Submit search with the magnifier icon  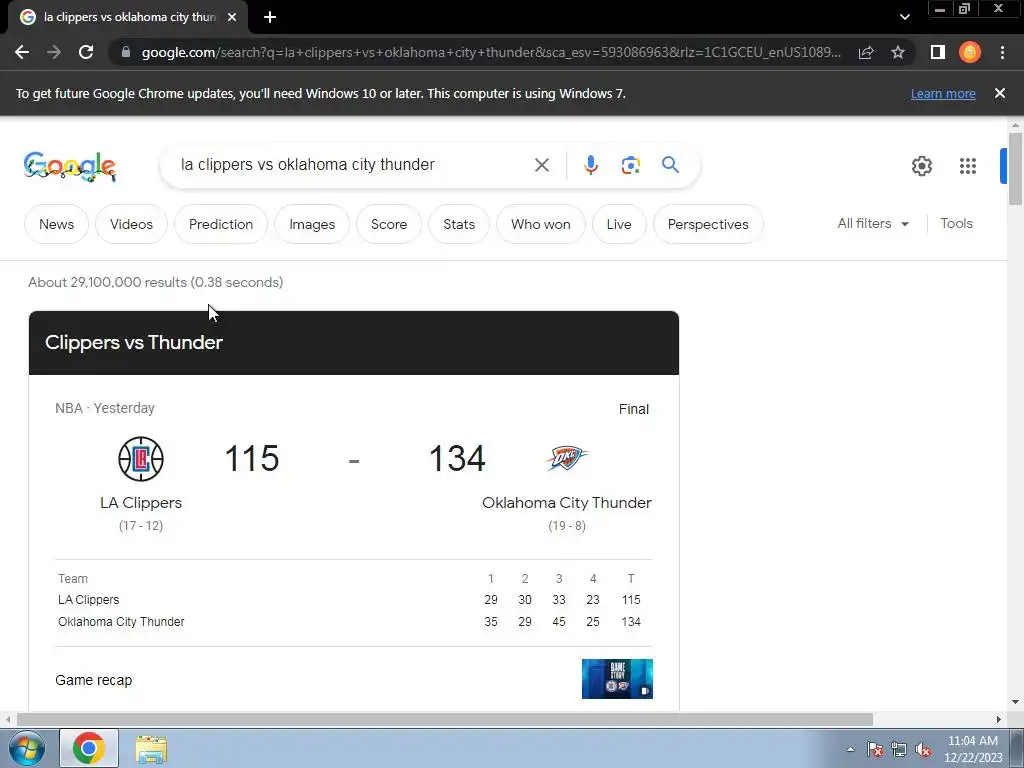coord(670,165)
